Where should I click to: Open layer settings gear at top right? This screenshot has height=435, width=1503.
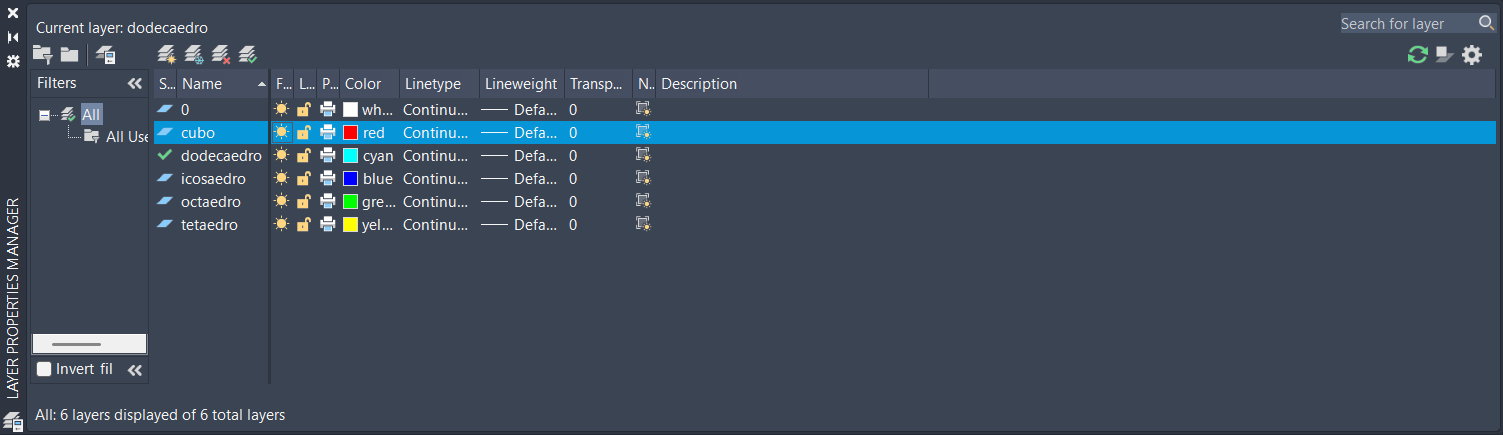[1472, 55]
